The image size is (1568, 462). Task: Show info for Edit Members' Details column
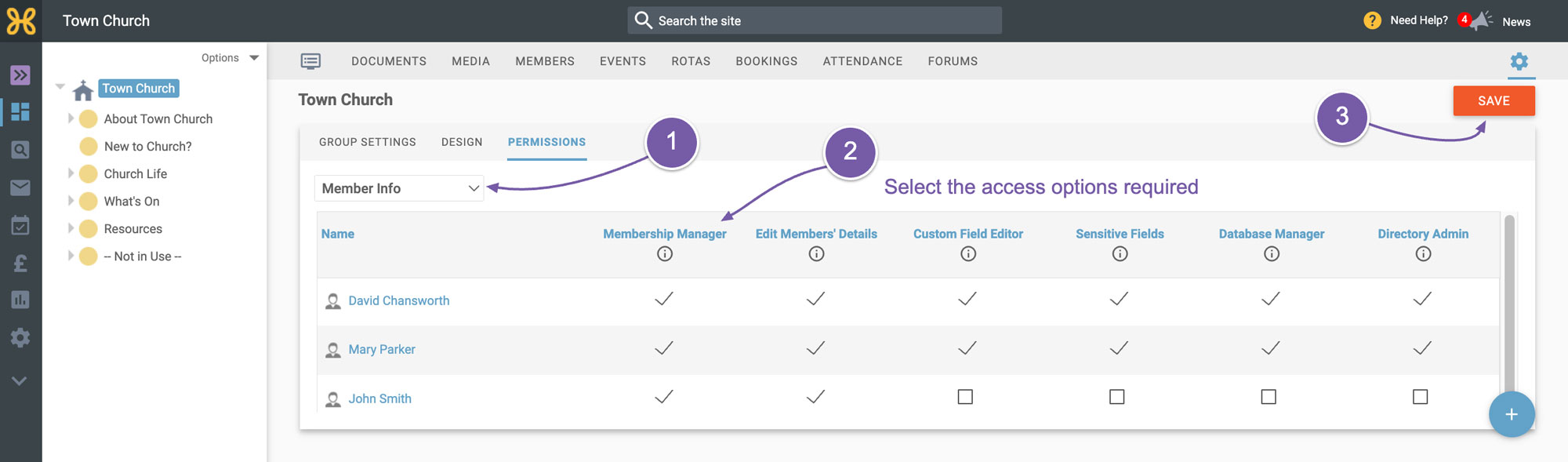pos(816,253)
